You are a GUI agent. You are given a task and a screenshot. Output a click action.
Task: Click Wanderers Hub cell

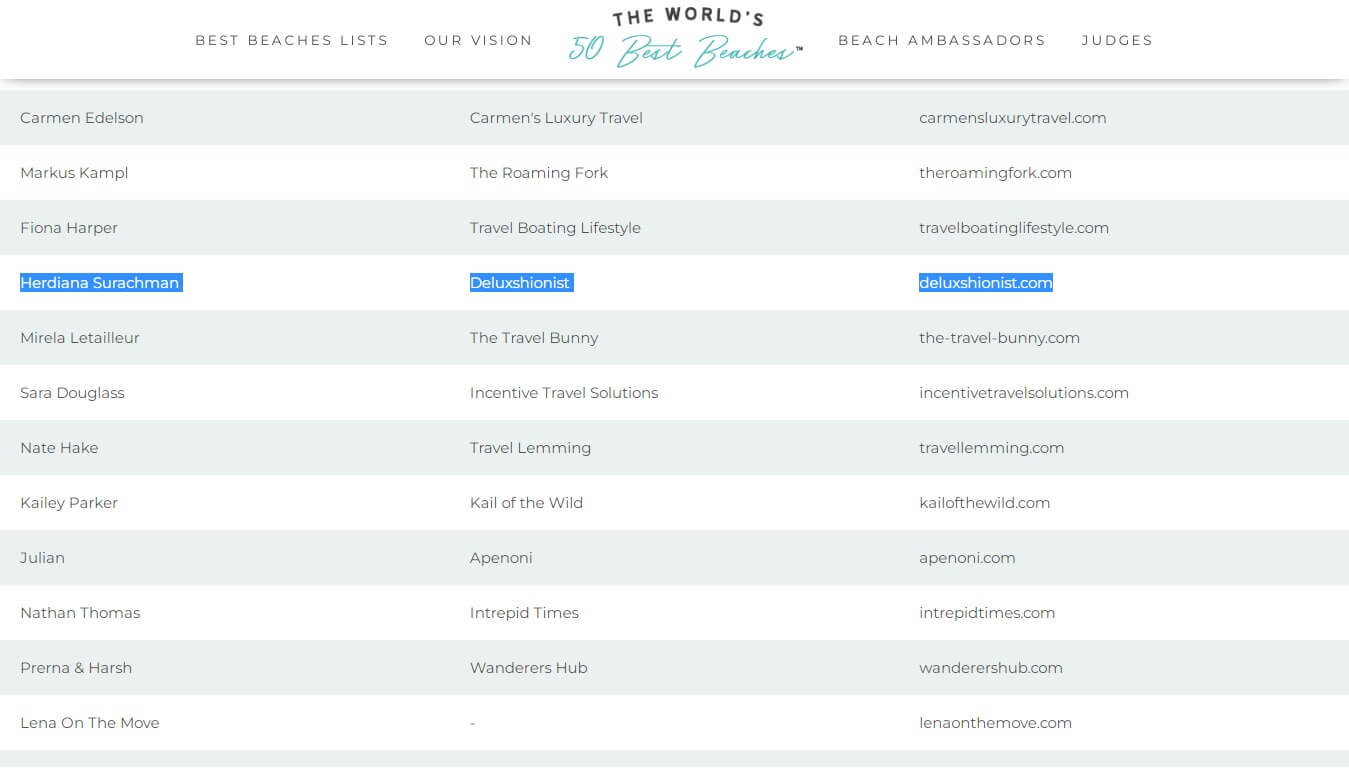coord(528,668)
